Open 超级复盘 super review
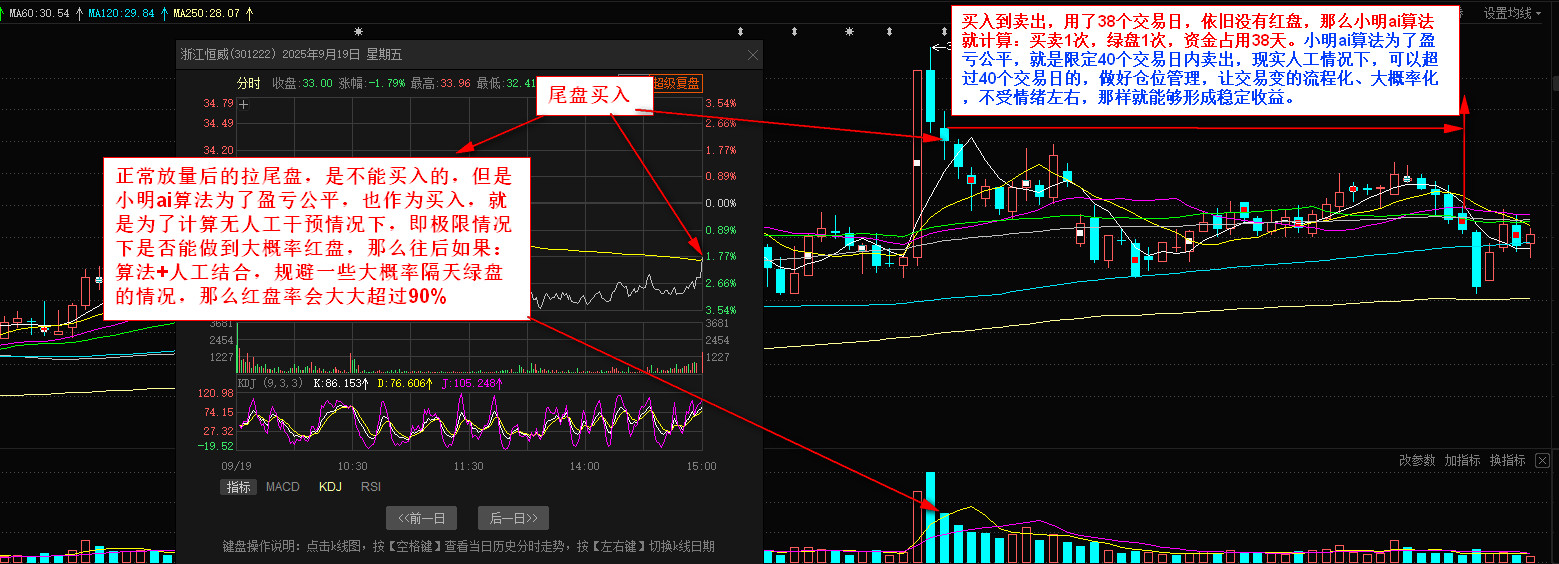This screenshot has height=564, width=1559. tap(675, 83)
